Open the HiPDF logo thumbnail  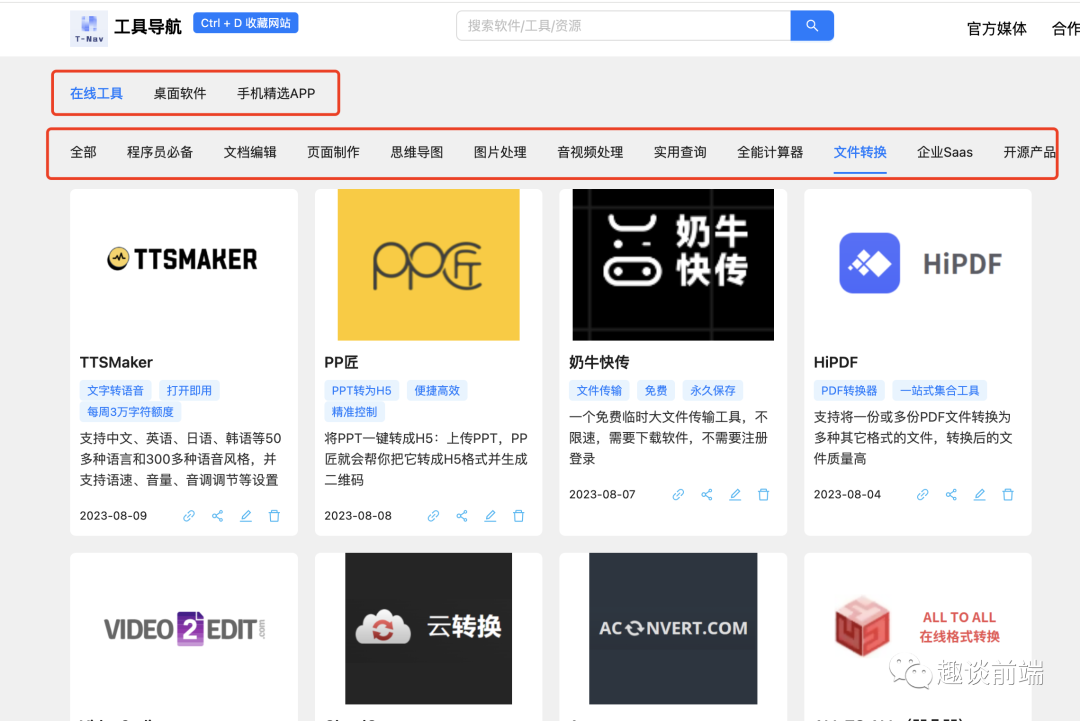point(918,263)
